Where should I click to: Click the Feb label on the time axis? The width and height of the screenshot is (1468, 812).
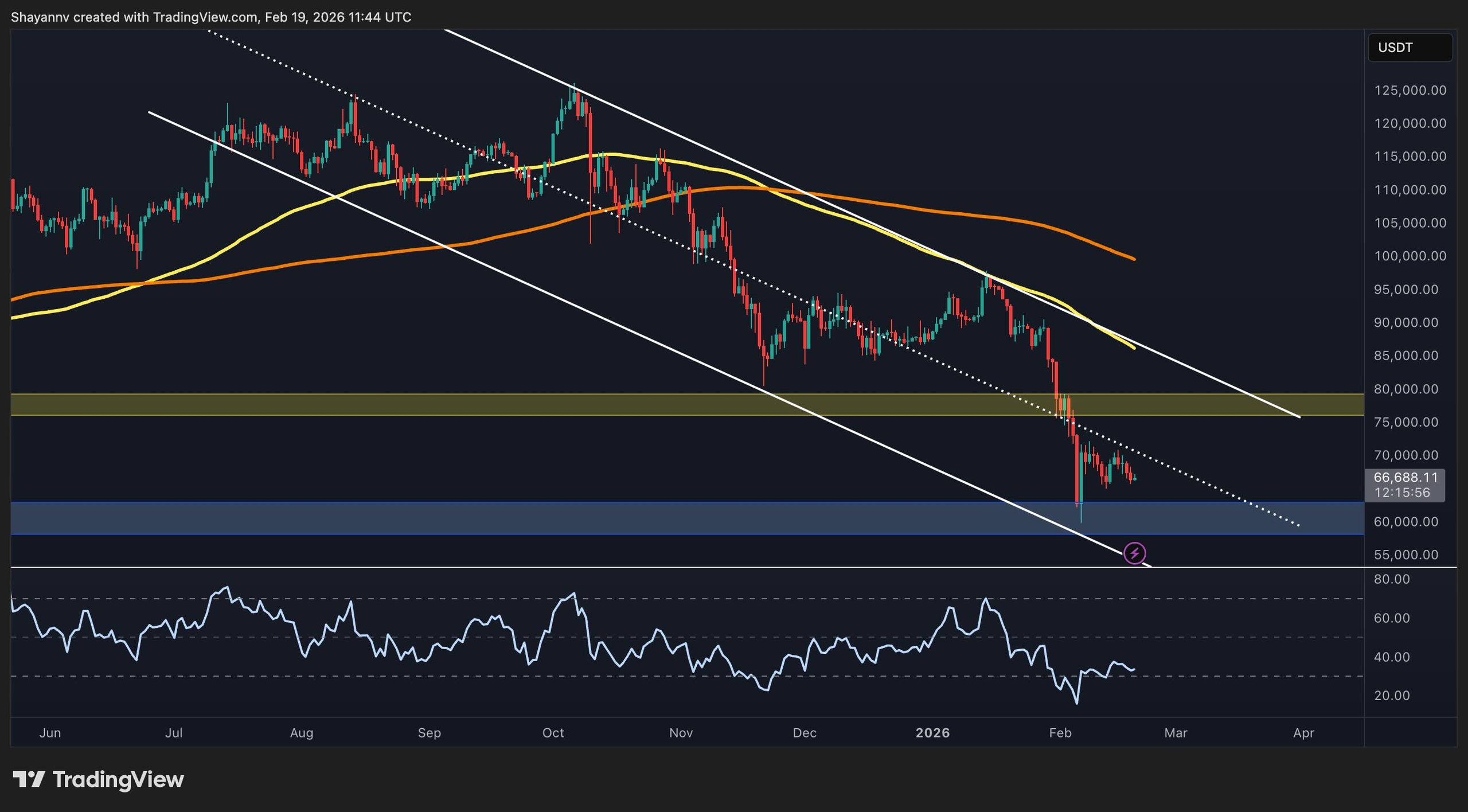click(x=1060, y=733)
